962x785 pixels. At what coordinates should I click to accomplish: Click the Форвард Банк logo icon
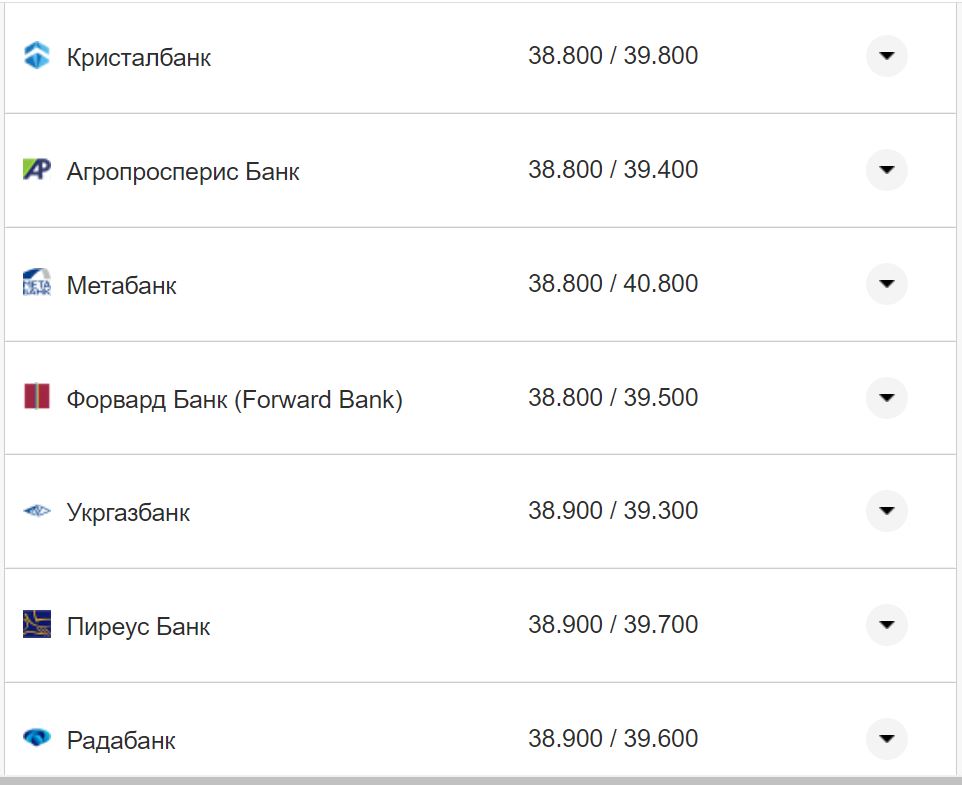tap(36, 397)
